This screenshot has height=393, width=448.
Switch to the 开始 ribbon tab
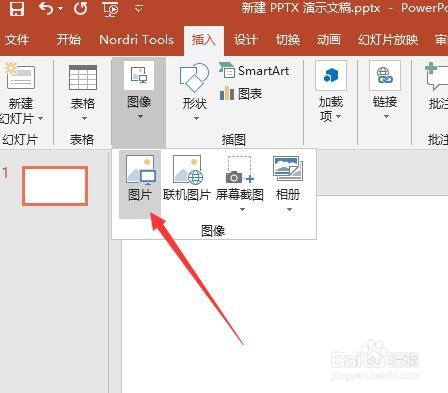point(69,40)
